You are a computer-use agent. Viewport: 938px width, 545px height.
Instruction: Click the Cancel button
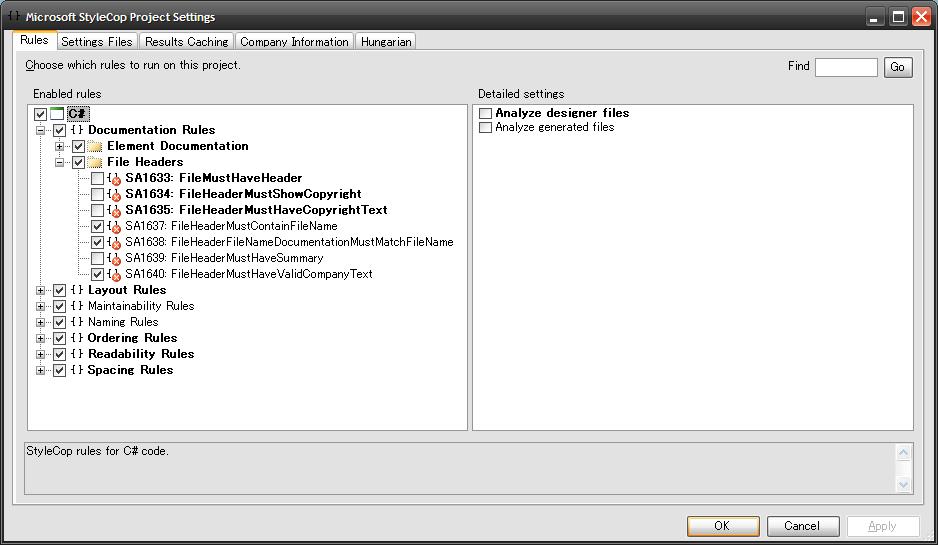pyautogui.click(x=803, y=526)
